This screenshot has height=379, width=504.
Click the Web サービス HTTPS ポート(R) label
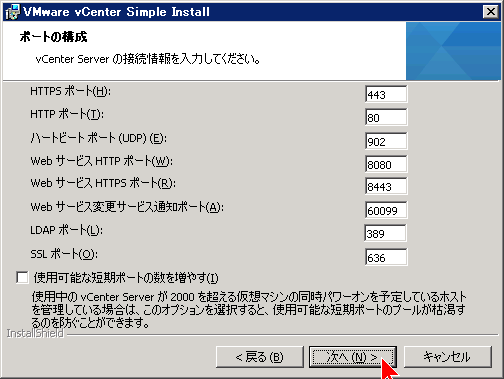tap(103, 183)
